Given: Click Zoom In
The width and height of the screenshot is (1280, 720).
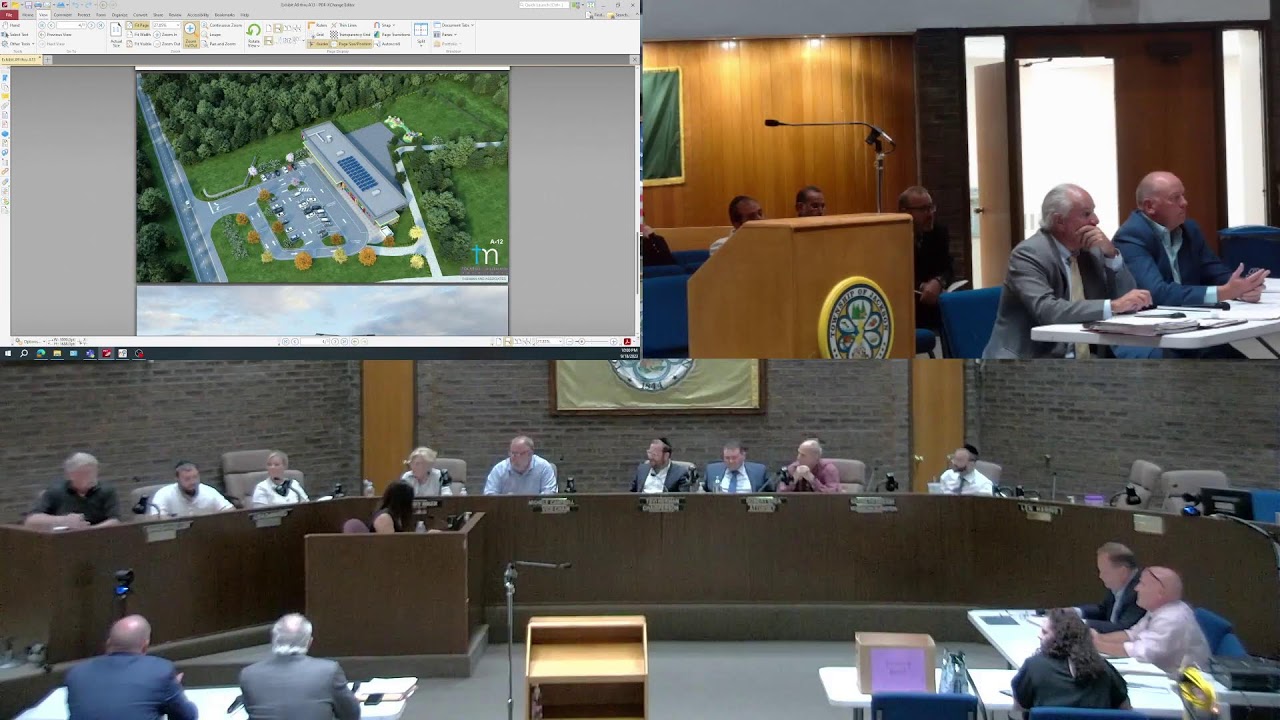Looking at the screenshot, I should point(165,35).
